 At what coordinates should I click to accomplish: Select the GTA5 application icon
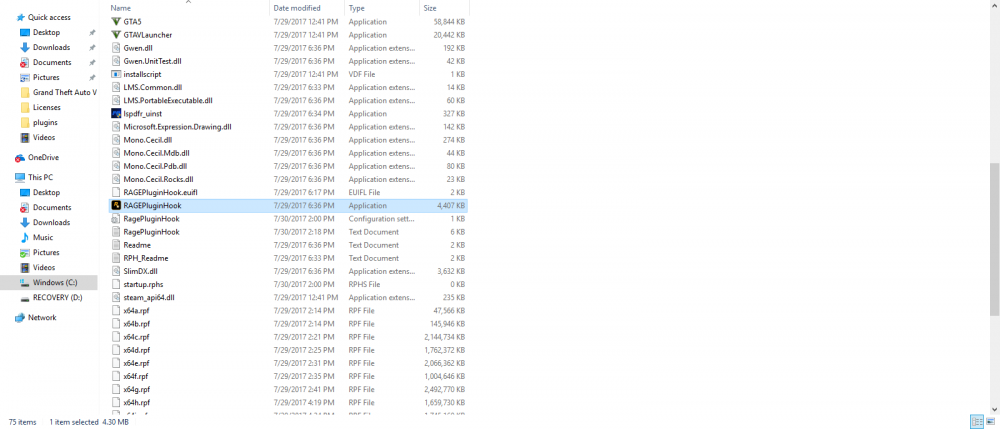point(115,22)
